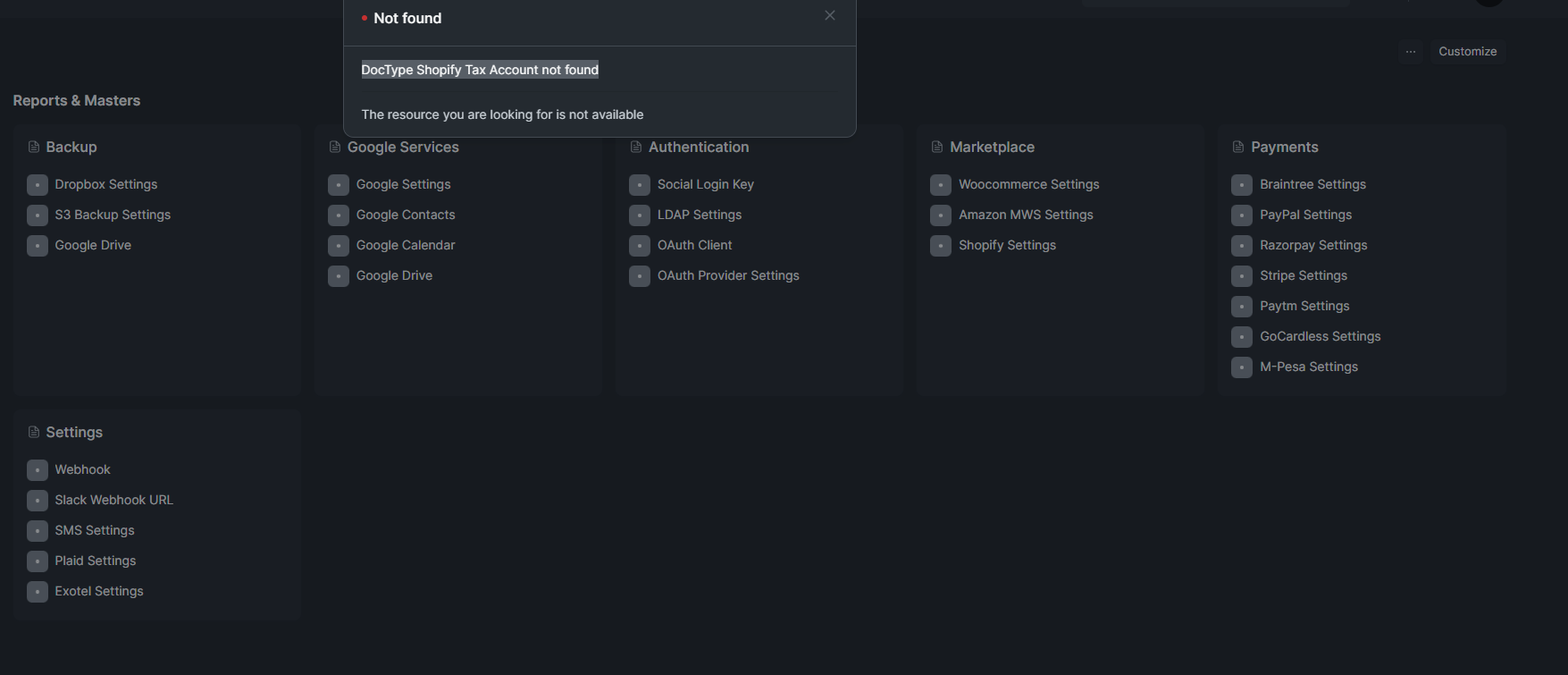The height and width of the screenshot is (675, 1568).
Task: Select the highlighted DocType error text
Action: tap(480, 69)
